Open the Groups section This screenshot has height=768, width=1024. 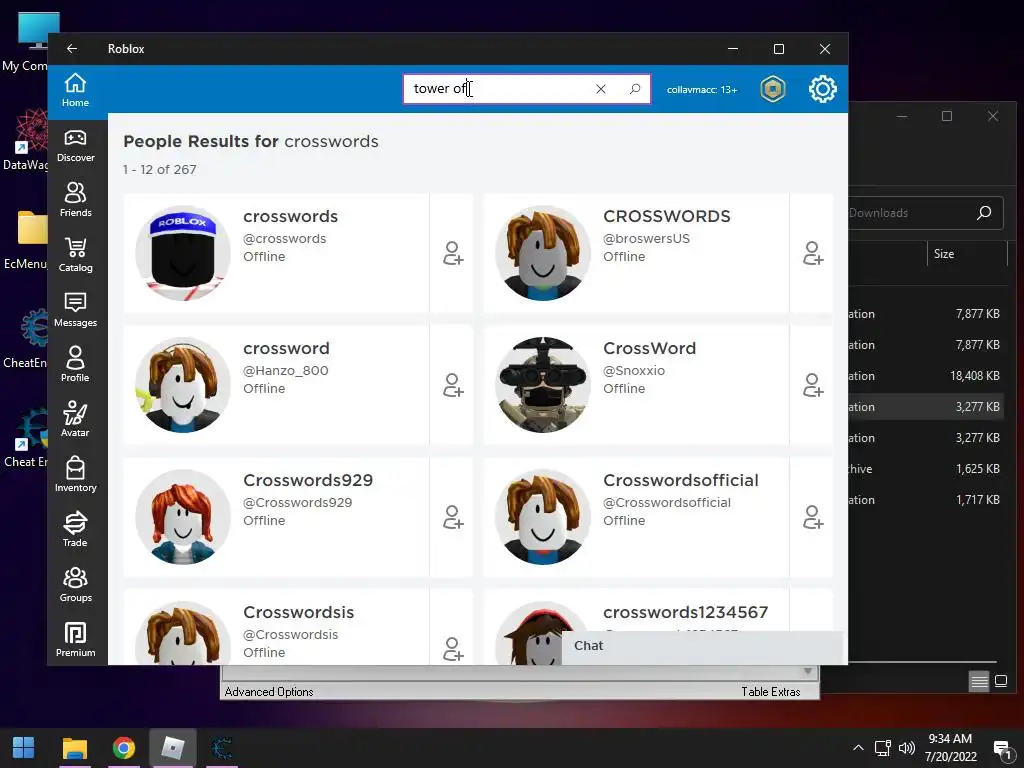click(75, 586)
